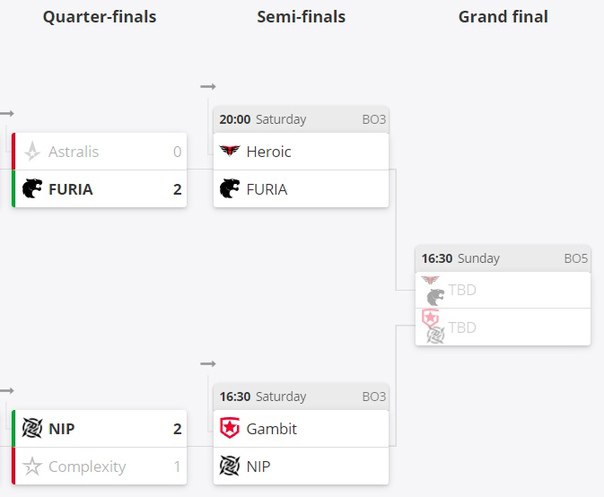Select the Complexity 1 result row
This screenshot has height=497, width=604.
pos(99,466)
